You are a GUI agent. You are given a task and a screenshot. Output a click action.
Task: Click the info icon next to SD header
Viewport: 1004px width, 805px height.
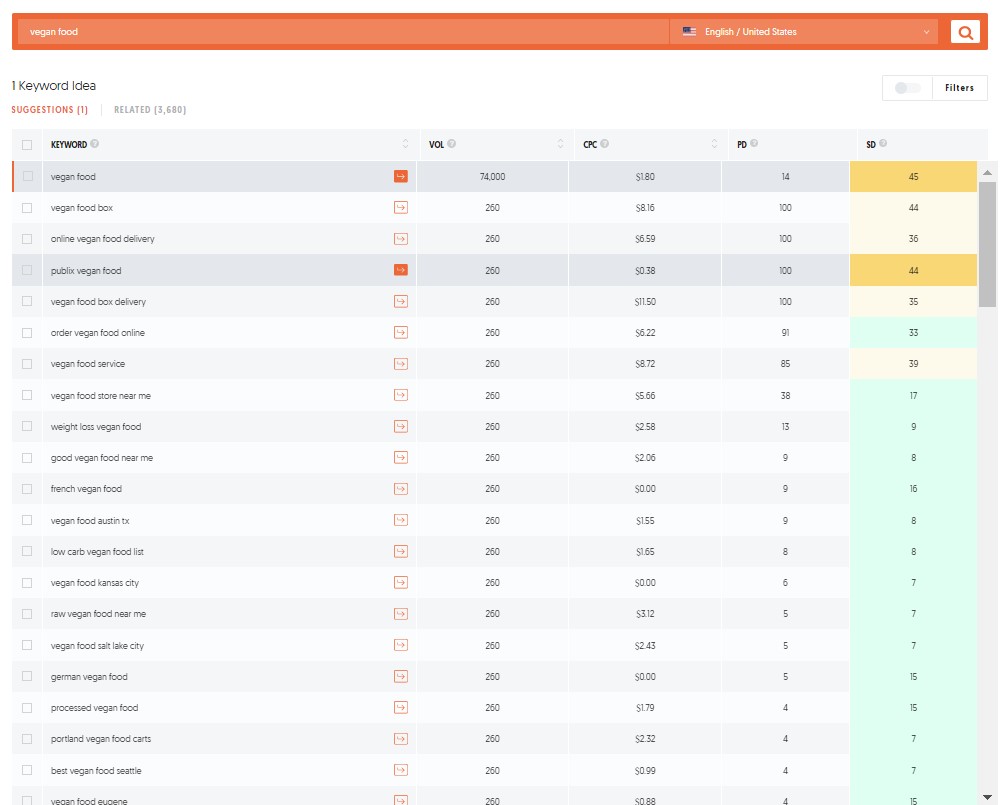click(885, 144)
